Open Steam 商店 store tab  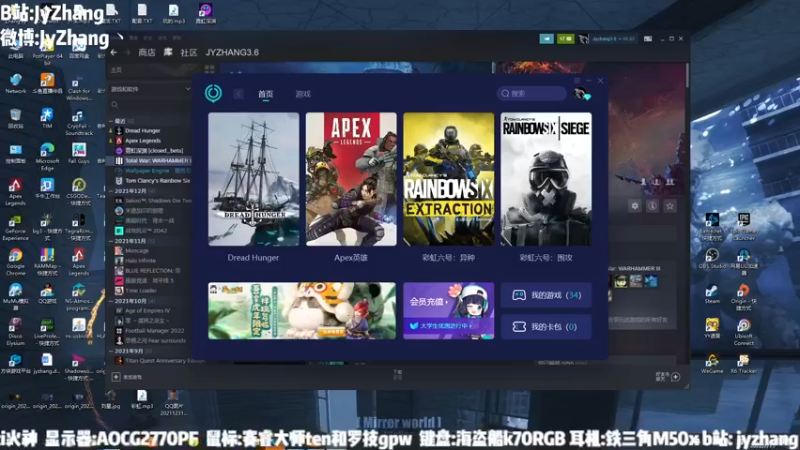pyautogui.click(x=146, y=52)
